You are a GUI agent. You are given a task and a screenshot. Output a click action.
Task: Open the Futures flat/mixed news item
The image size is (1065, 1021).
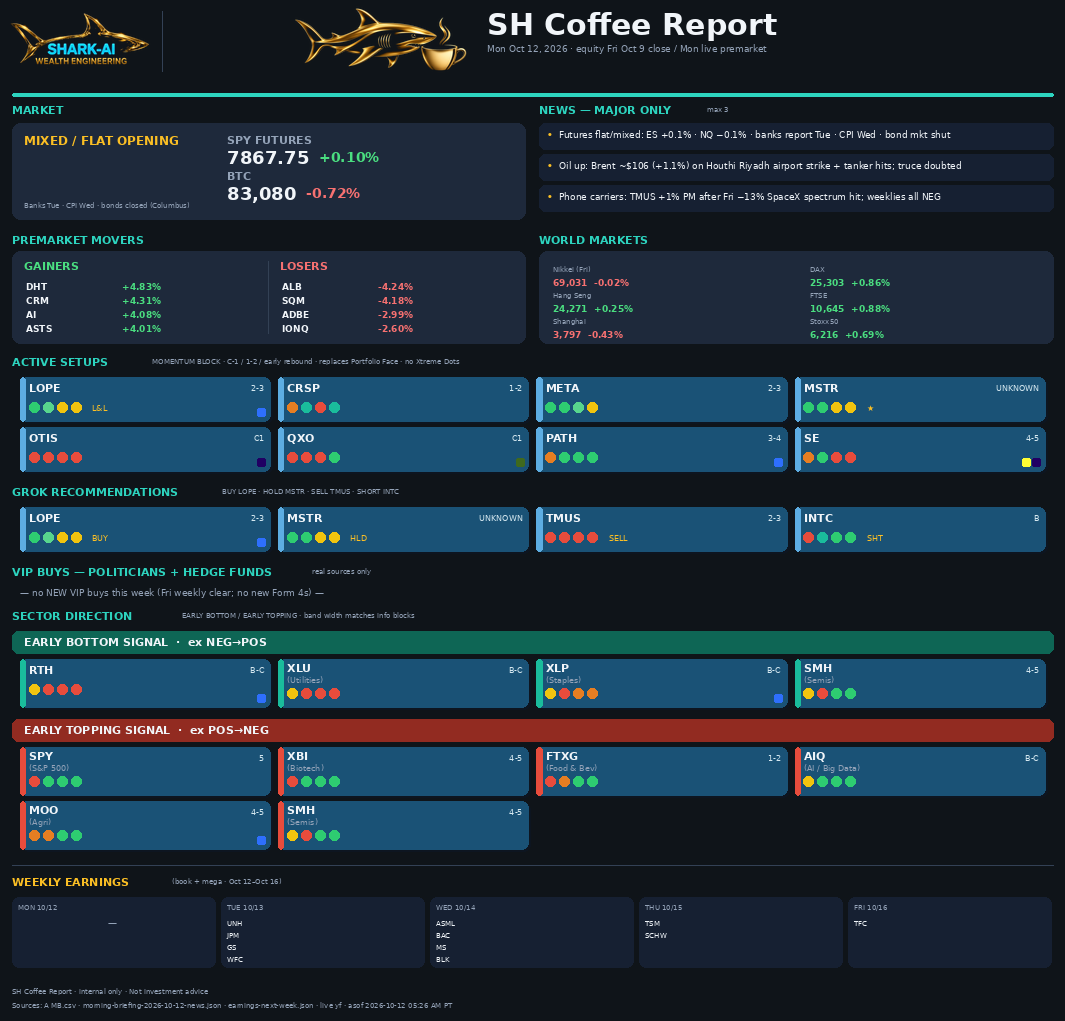[796, 135]
